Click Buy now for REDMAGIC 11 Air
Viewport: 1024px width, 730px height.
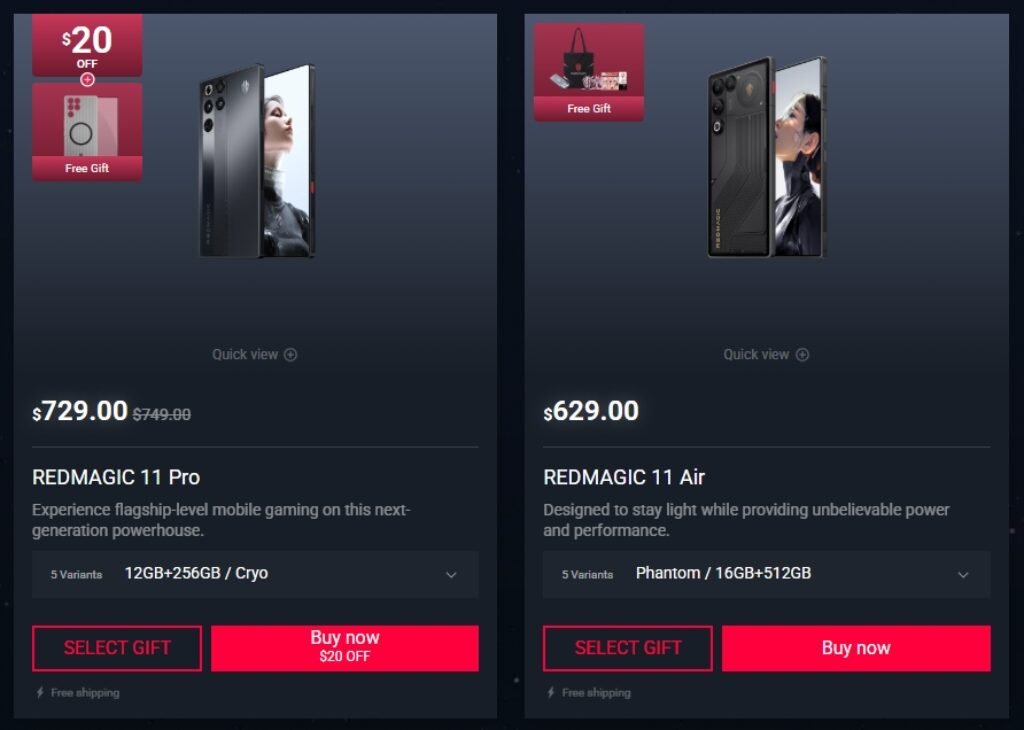(x=856, y=648)
